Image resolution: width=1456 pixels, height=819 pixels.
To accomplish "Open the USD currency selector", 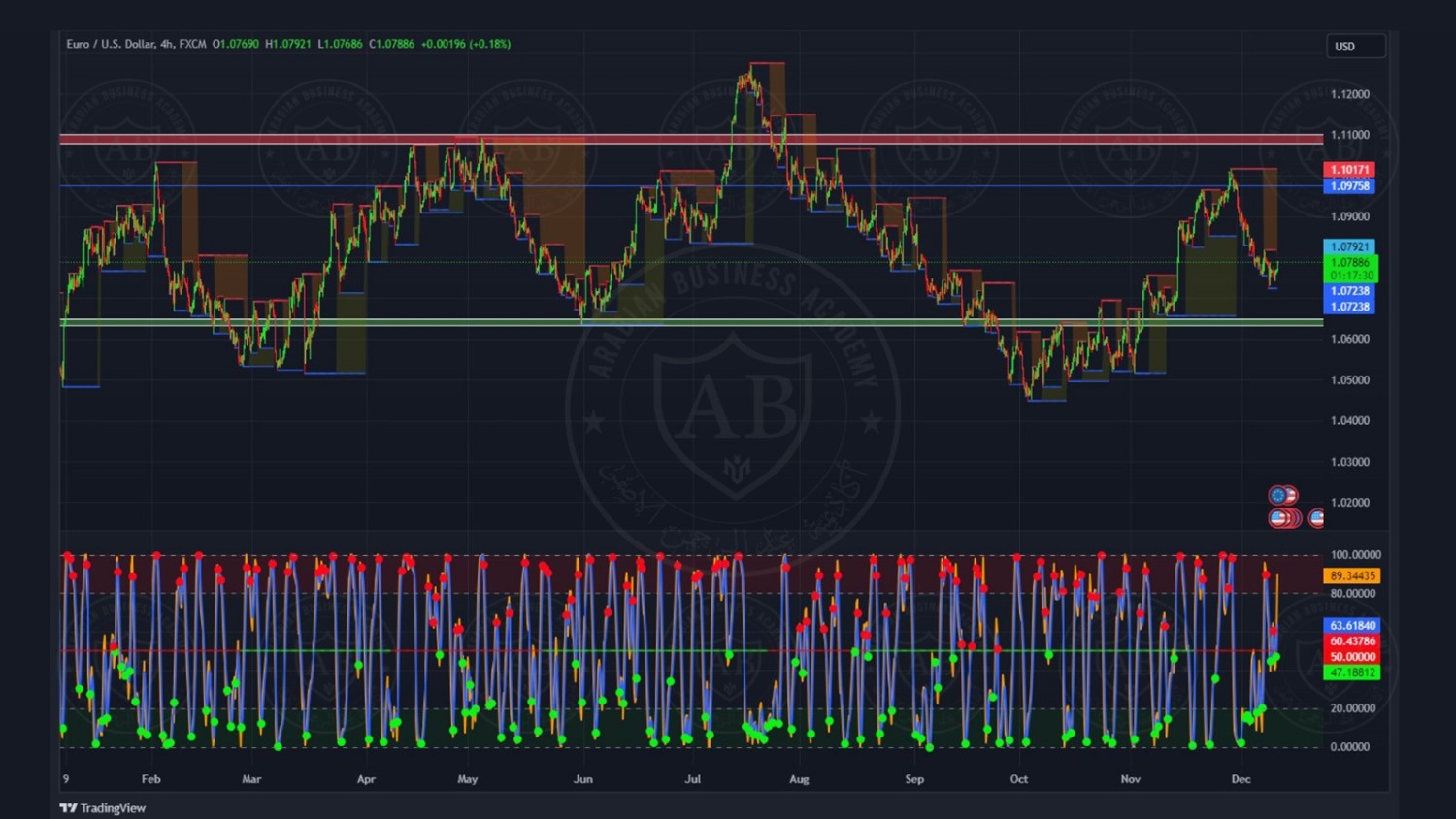I will 1355,47.
